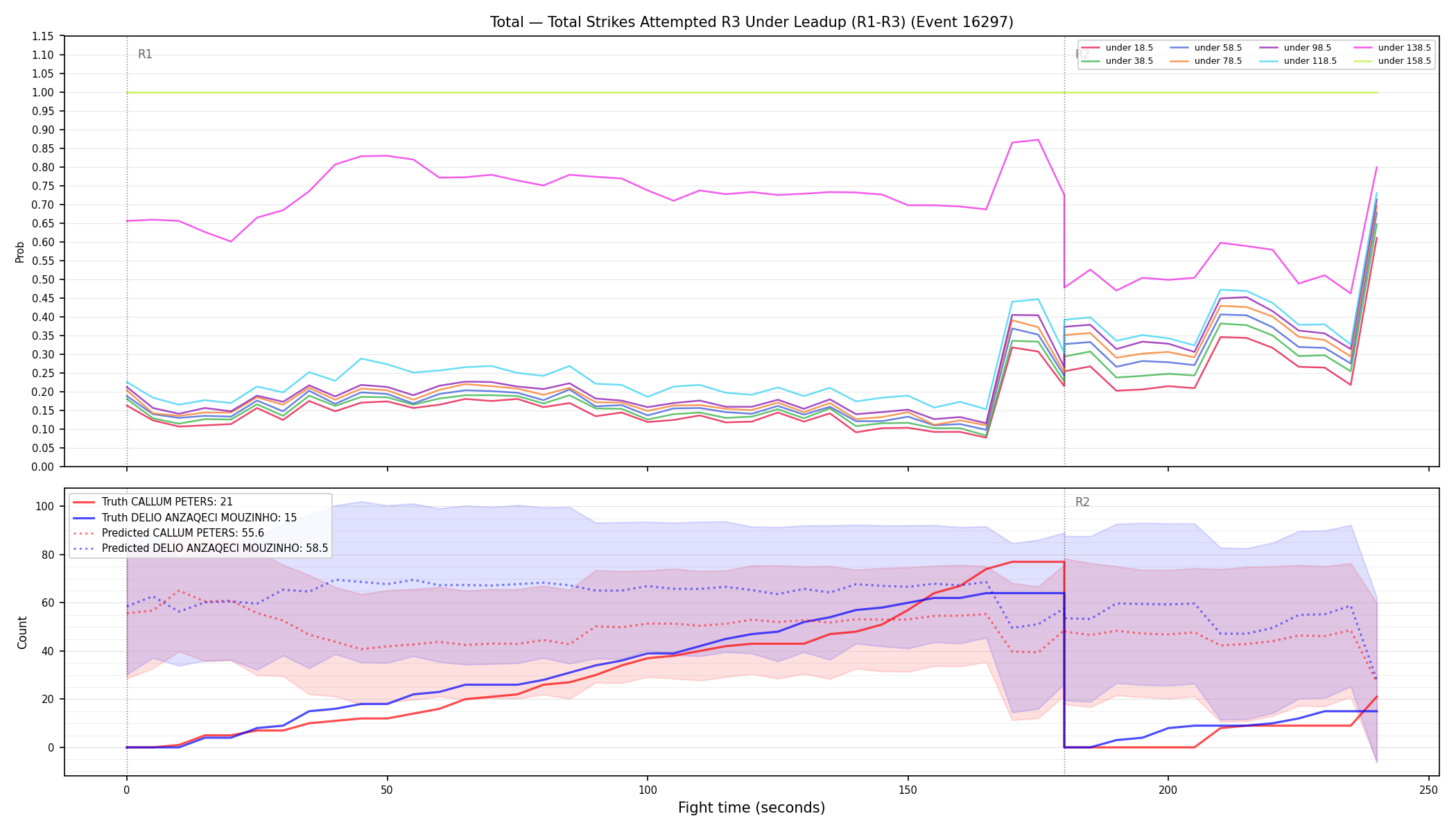
Task: Click the cyan 'under 118.5' legend line swatch
Action: click(x=1269, y=61)
